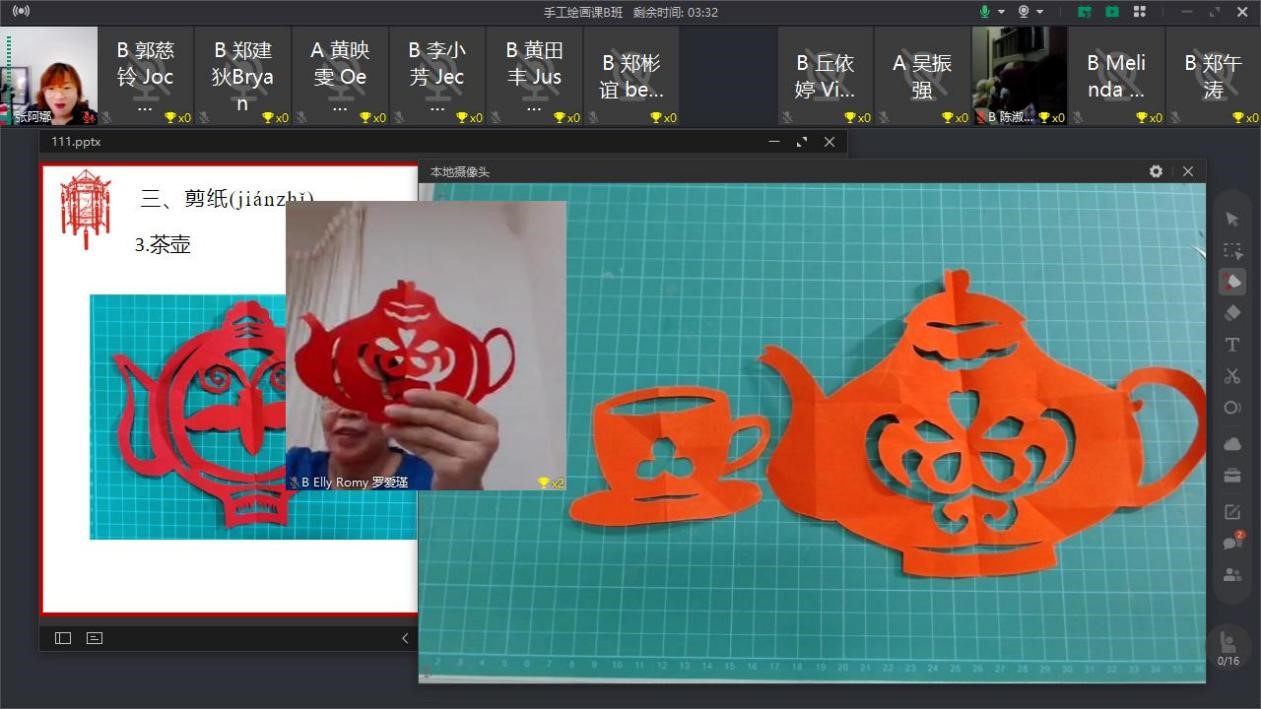Toggle the webcam camera icon

click(x=1024, y=12)
